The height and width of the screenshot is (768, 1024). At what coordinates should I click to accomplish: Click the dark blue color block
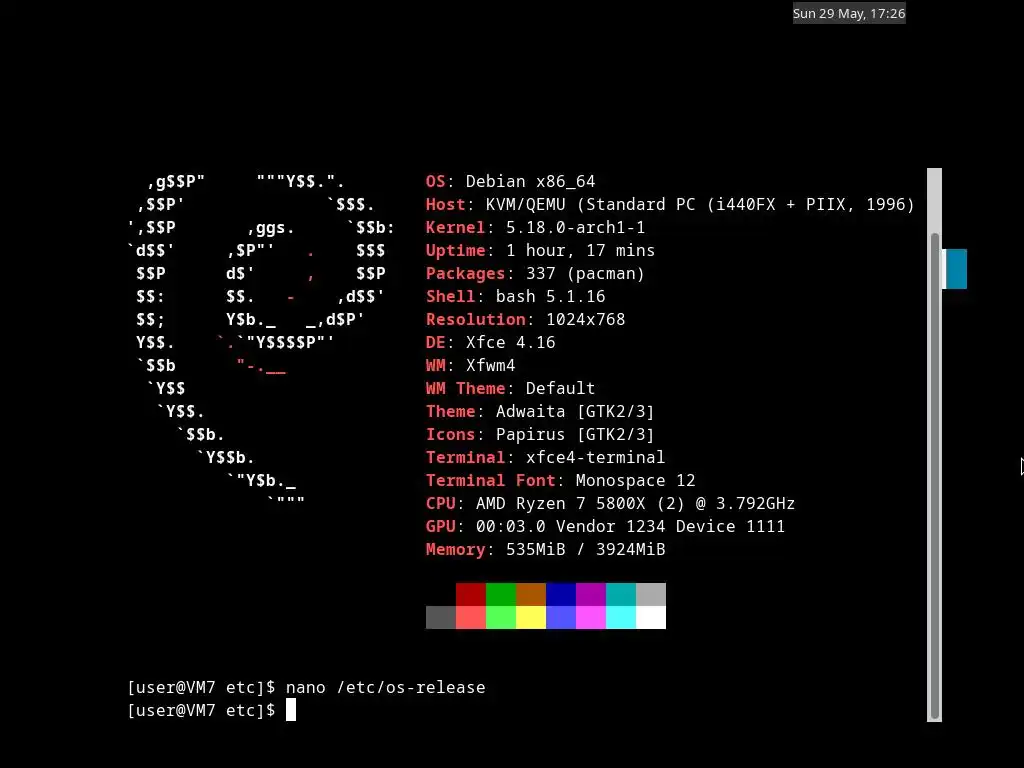click(561, 594)
